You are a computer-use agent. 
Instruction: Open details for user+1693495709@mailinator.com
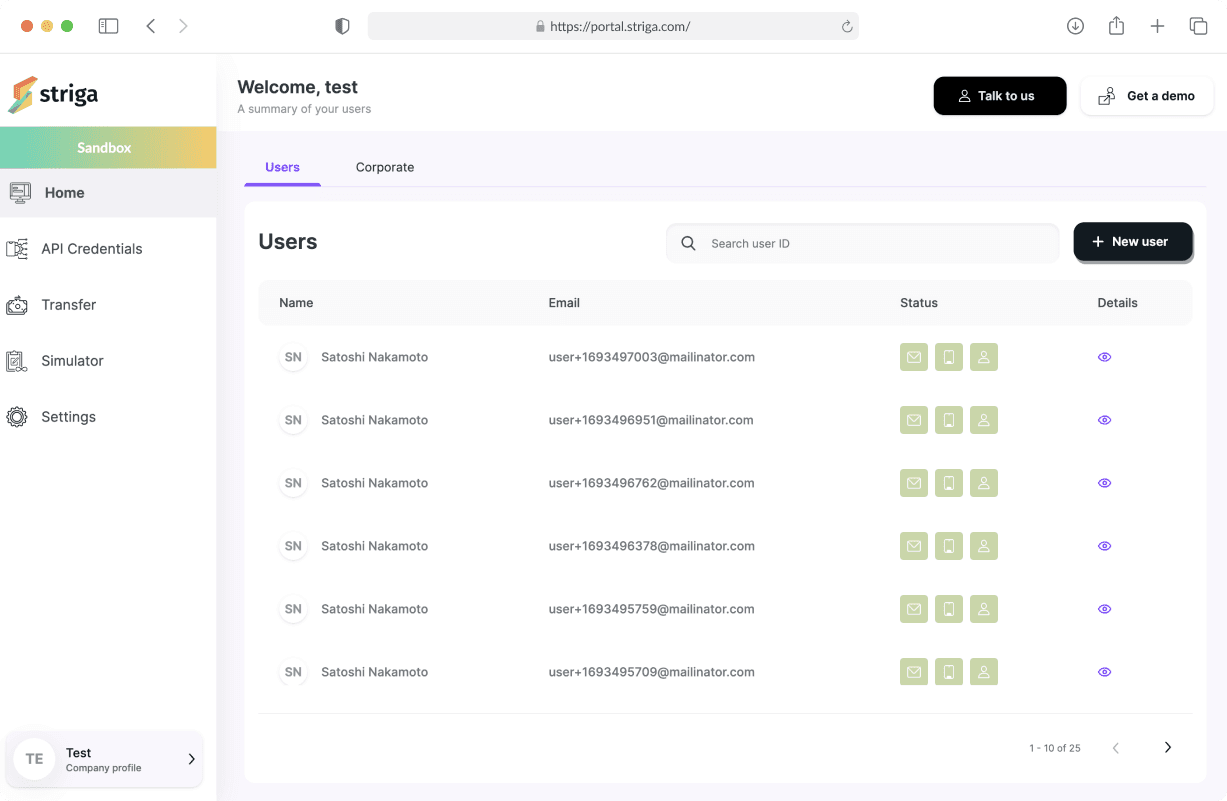1104,671
